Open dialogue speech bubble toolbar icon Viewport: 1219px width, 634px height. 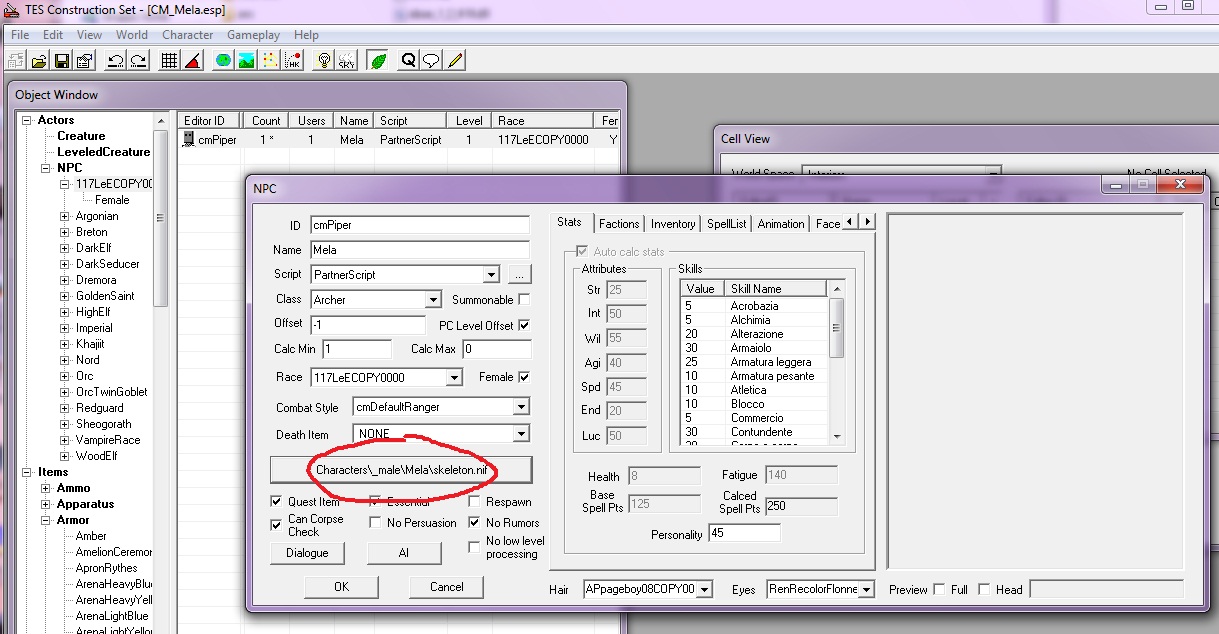431,60
